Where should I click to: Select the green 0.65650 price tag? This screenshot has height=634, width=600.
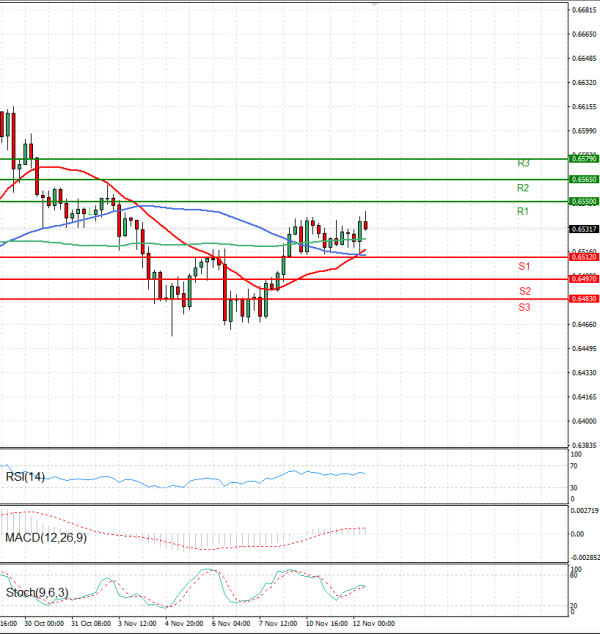click(x=583, y=179)
